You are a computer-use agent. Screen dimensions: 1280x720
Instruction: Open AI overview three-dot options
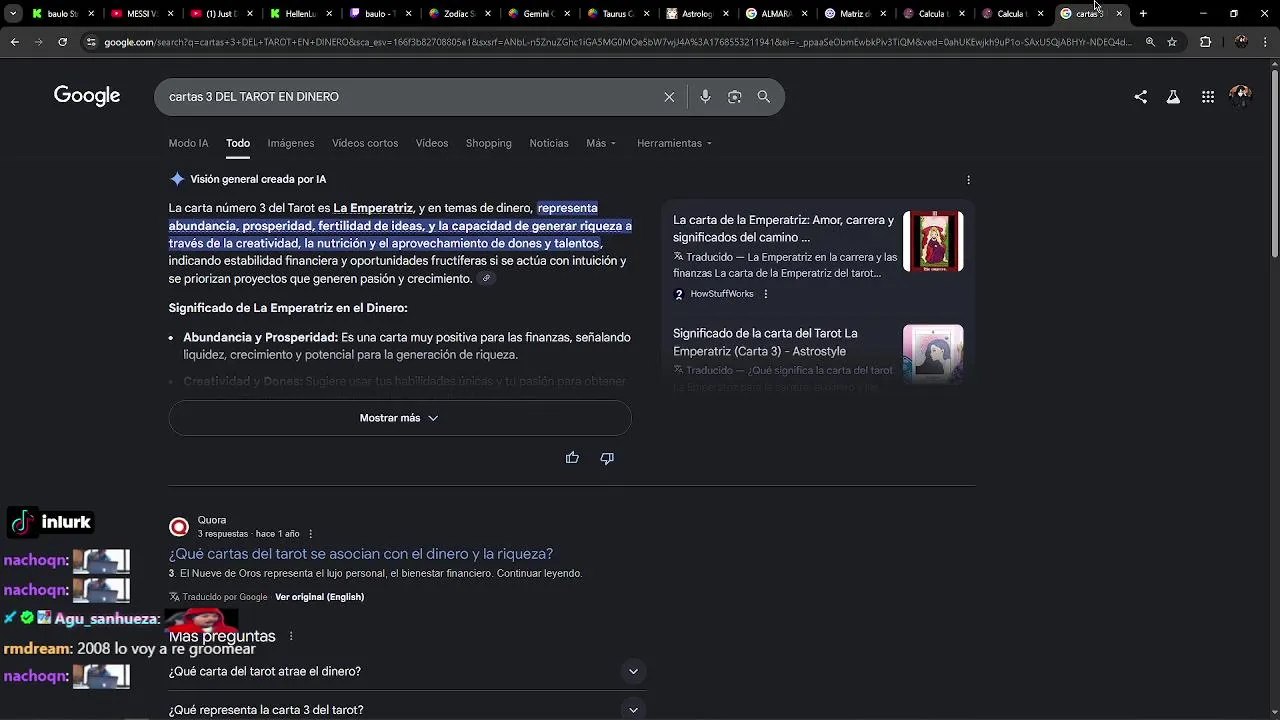coord(968,180)
